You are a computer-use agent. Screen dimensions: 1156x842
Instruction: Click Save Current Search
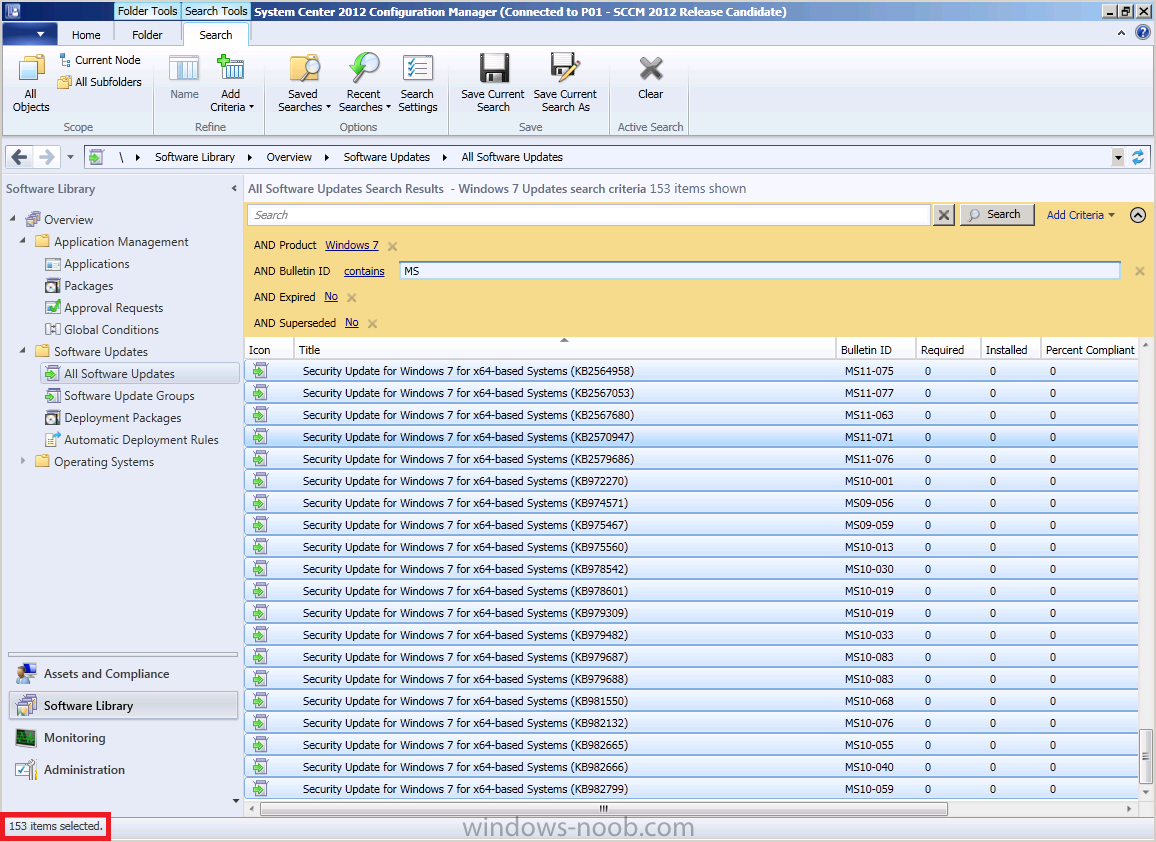click(492, 83)
